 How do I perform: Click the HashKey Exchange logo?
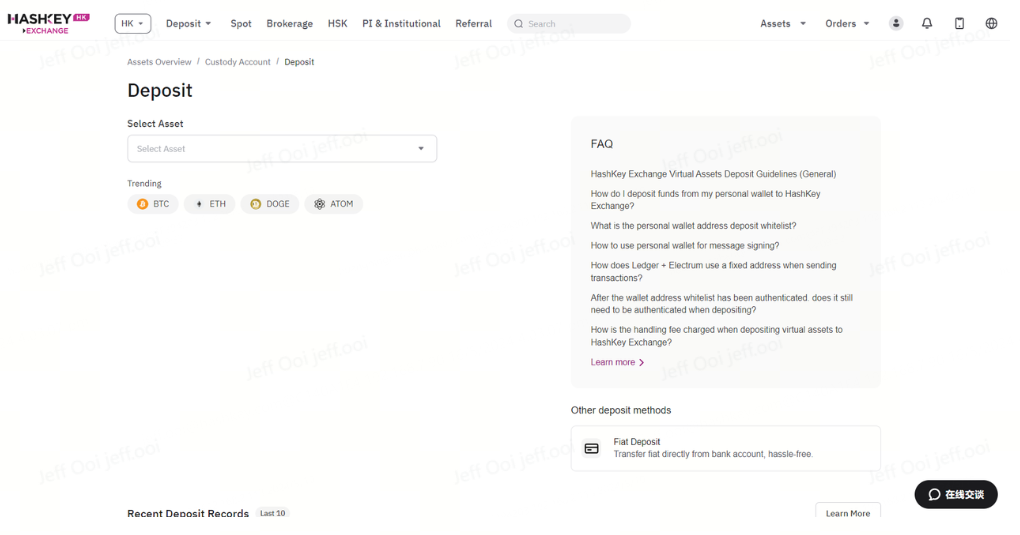point(49,23)
